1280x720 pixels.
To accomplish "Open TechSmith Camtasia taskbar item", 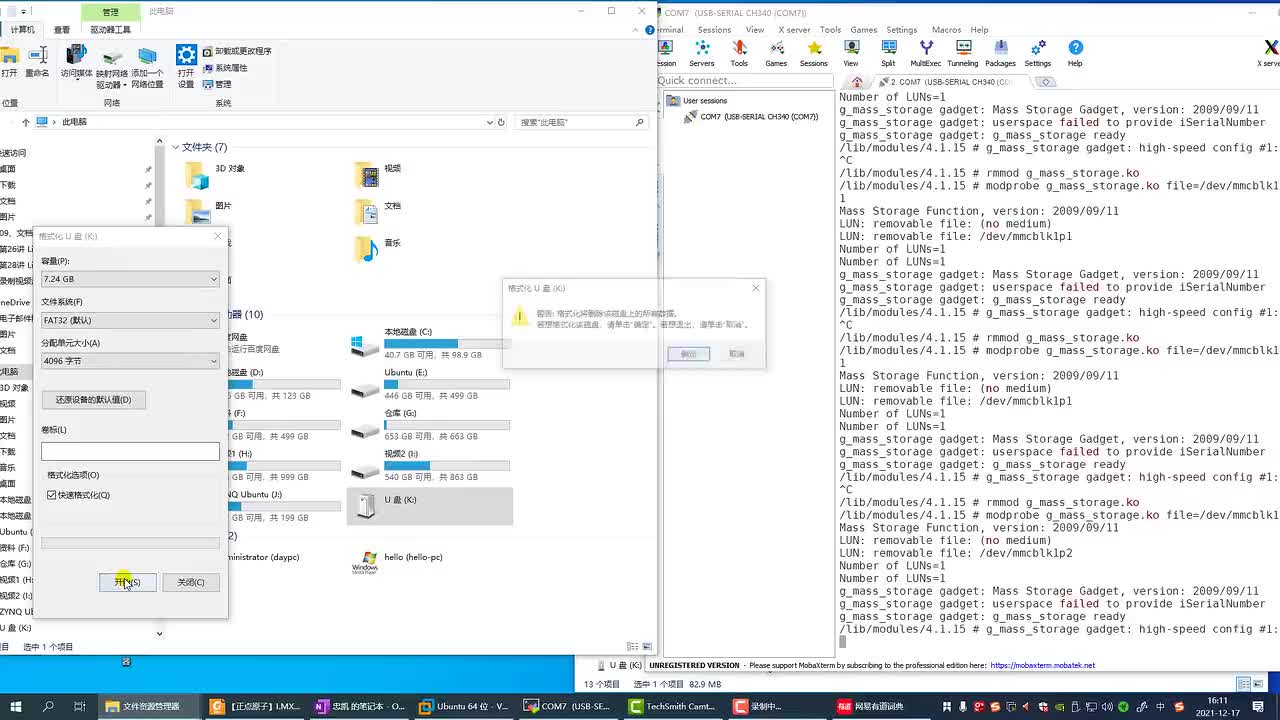I will pyautogui.click(x=672, y=706).
